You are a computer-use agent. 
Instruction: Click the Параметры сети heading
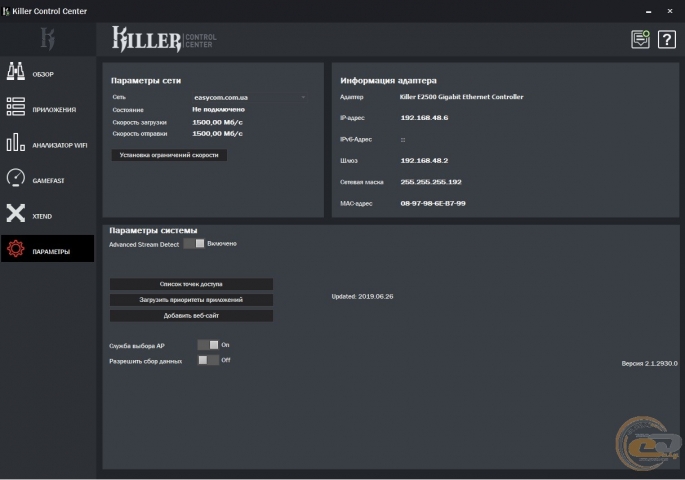[146, 81]
